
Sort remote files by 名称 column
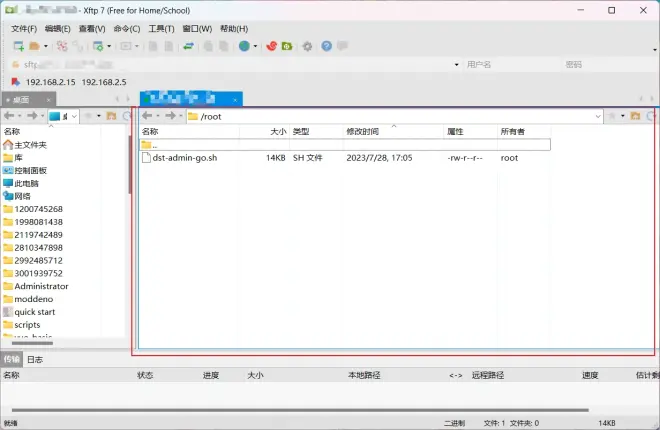[189, 132]
